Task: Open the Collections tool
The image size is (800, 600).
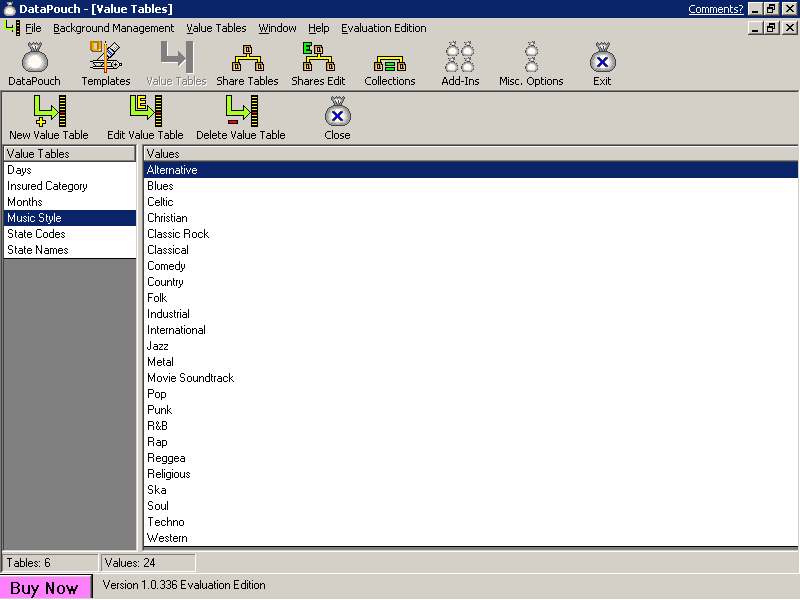Action: click(389, 64)
